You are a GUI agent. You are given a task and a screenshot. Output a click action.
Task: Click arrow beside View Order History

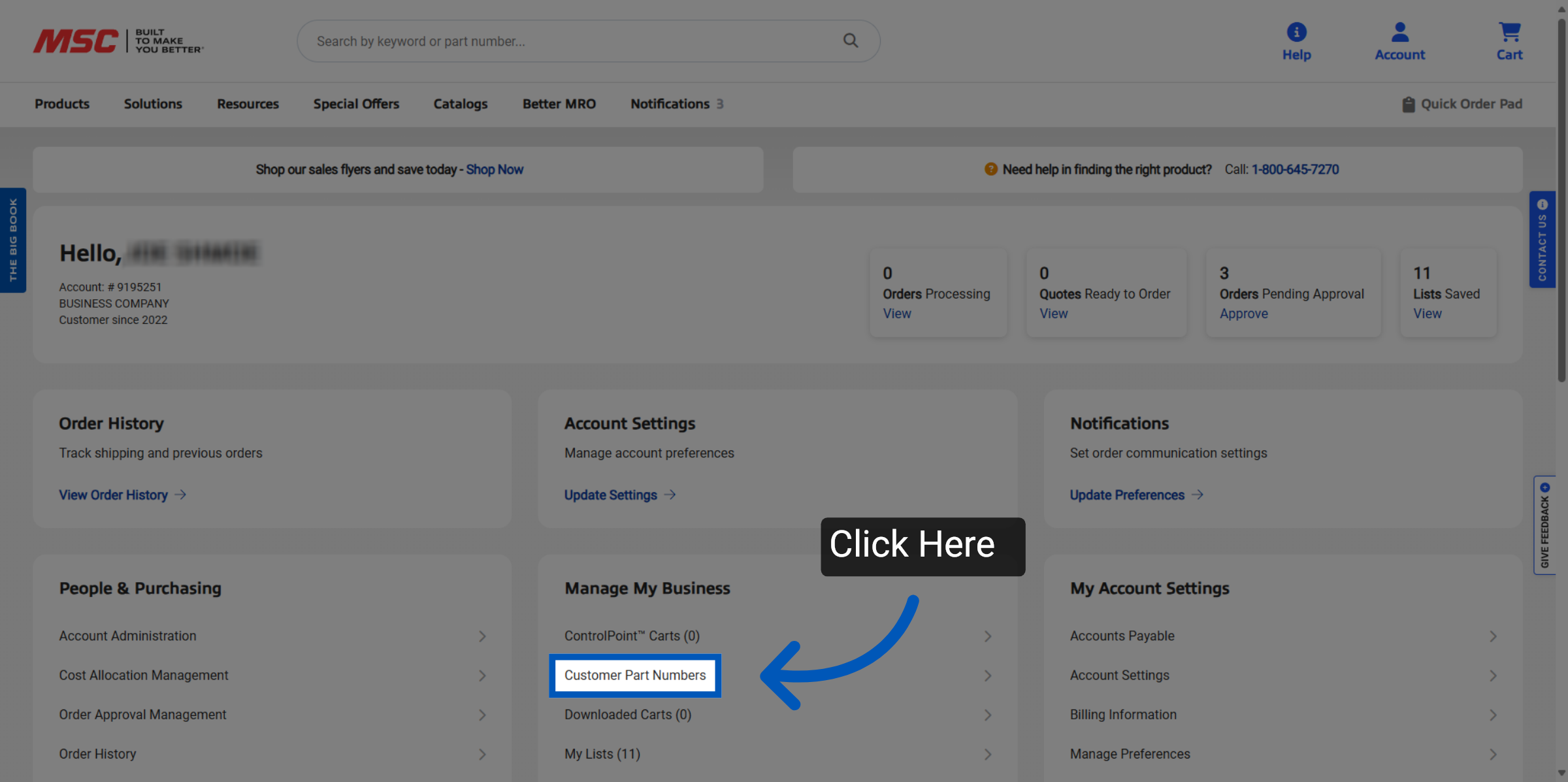point(181,495)
